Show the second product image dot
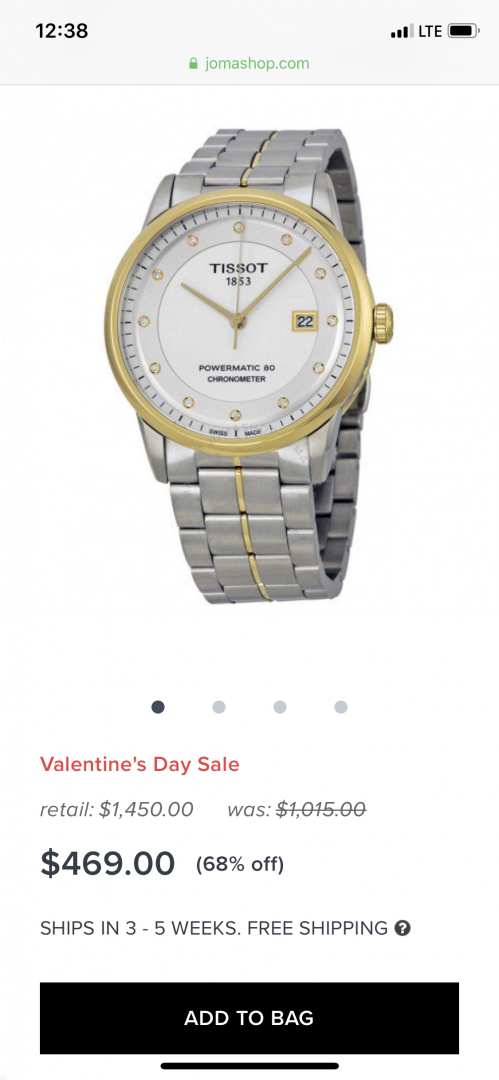This screenshot has width=499, height=1080. 218,707
